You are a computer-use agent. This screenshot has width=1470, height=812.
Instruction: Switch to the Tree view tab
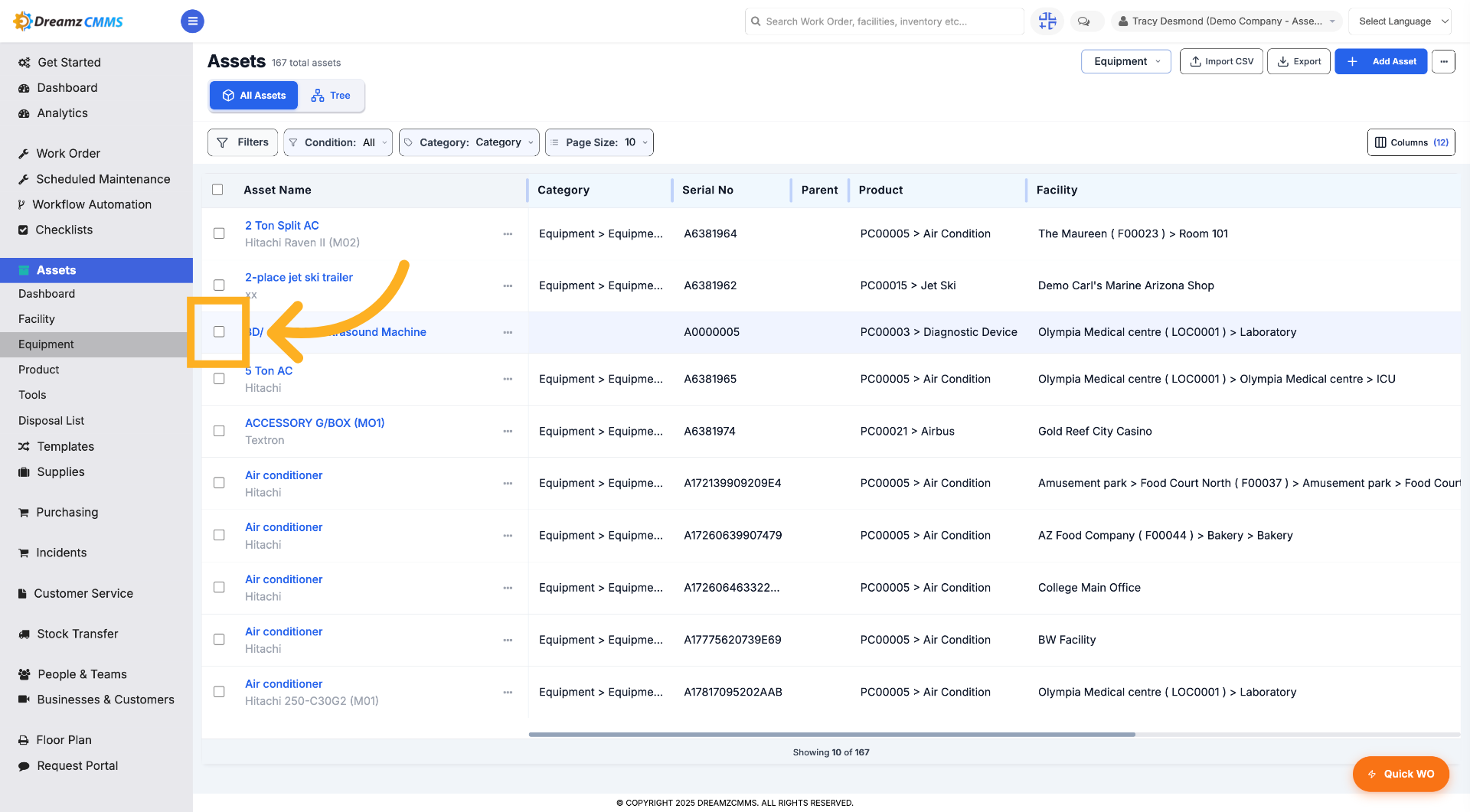(x=331, y=96)
